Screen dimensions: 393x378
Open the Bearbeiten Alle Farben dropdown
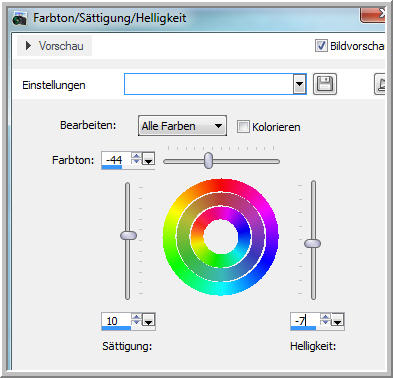coord(182,126)
